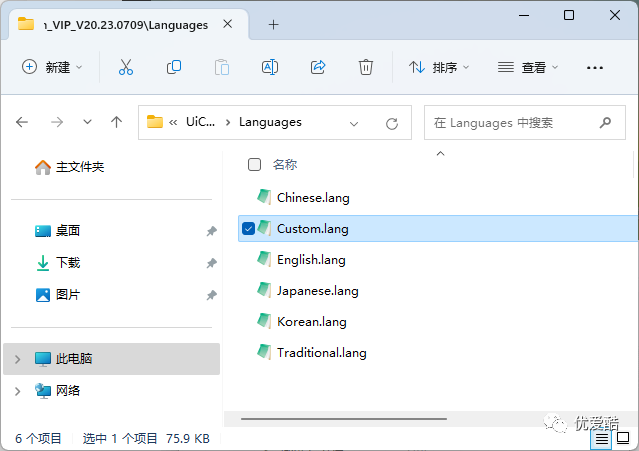Unpin 图片 using its pin icon

pyautogui.click(x=211, y=295)
